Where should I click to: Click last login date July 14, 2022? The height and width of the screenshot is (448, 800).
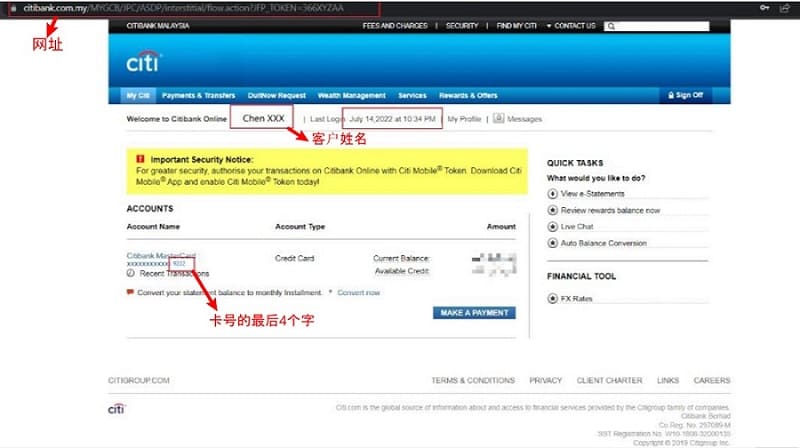pos(392,119)
